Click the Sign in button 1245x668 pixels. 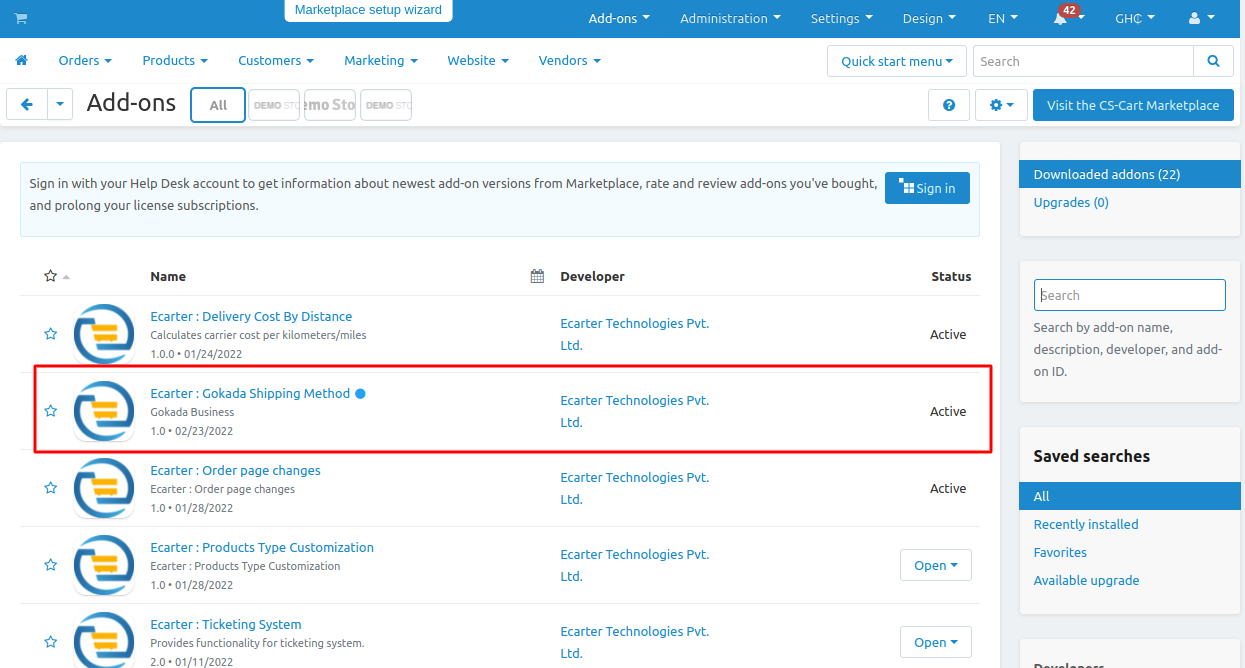point(927,188)
